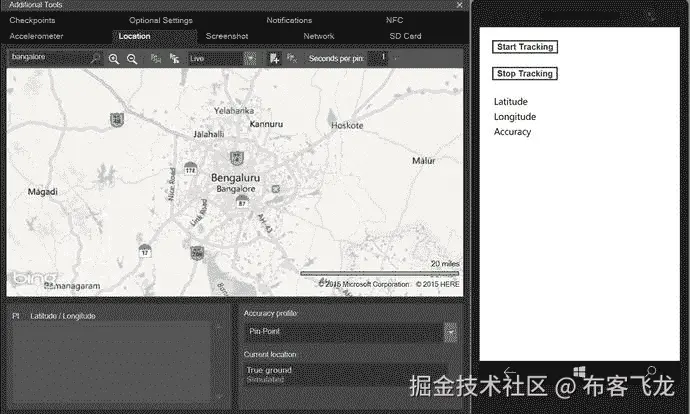Screen dimensions: 690x414
Task: Click Start Tracking in phone emulator
Action: tap(525, 47)
